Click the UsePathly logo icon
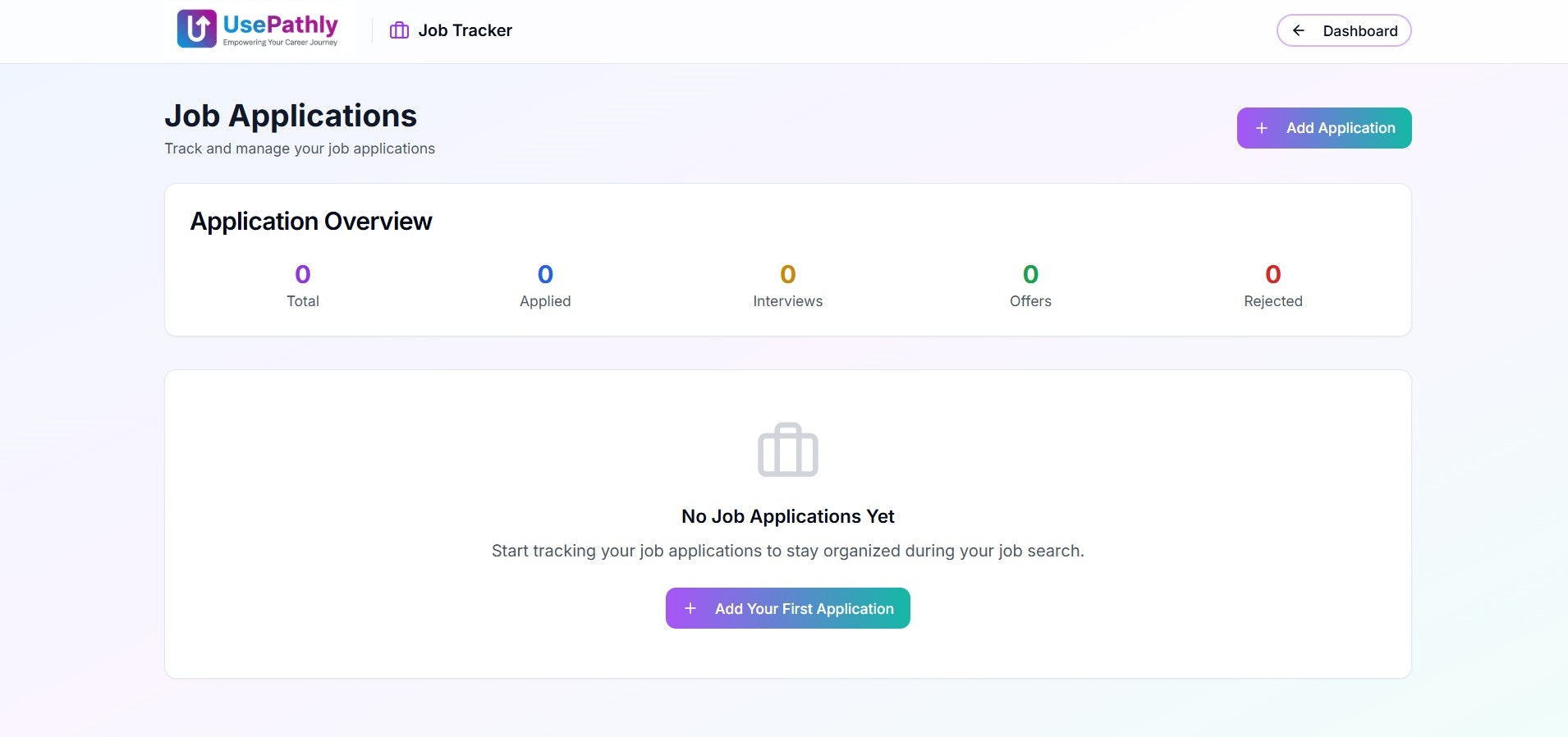Image resolution: width=1568 pixels, height=737 pixels. (x=197, y=29)
